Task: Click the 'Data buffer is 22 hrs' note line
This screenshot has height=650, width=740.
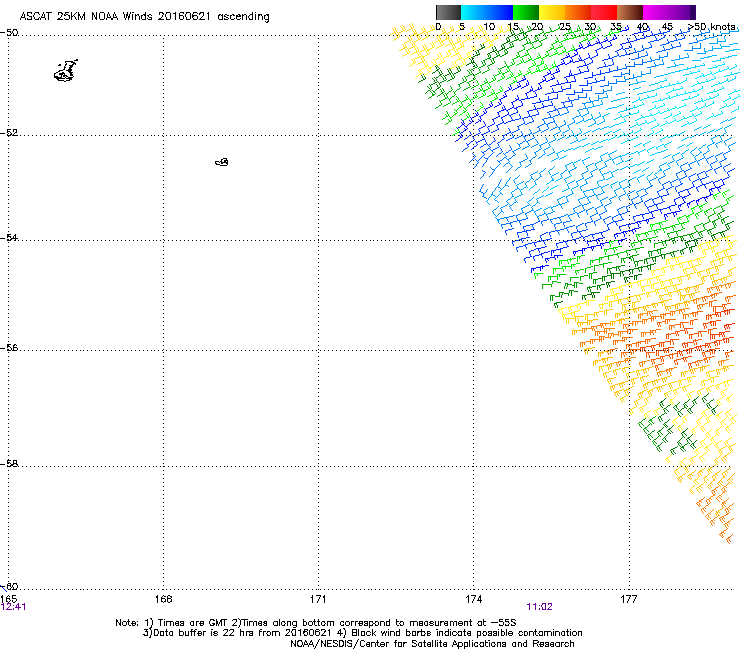Action: click(x=362, y=633)
